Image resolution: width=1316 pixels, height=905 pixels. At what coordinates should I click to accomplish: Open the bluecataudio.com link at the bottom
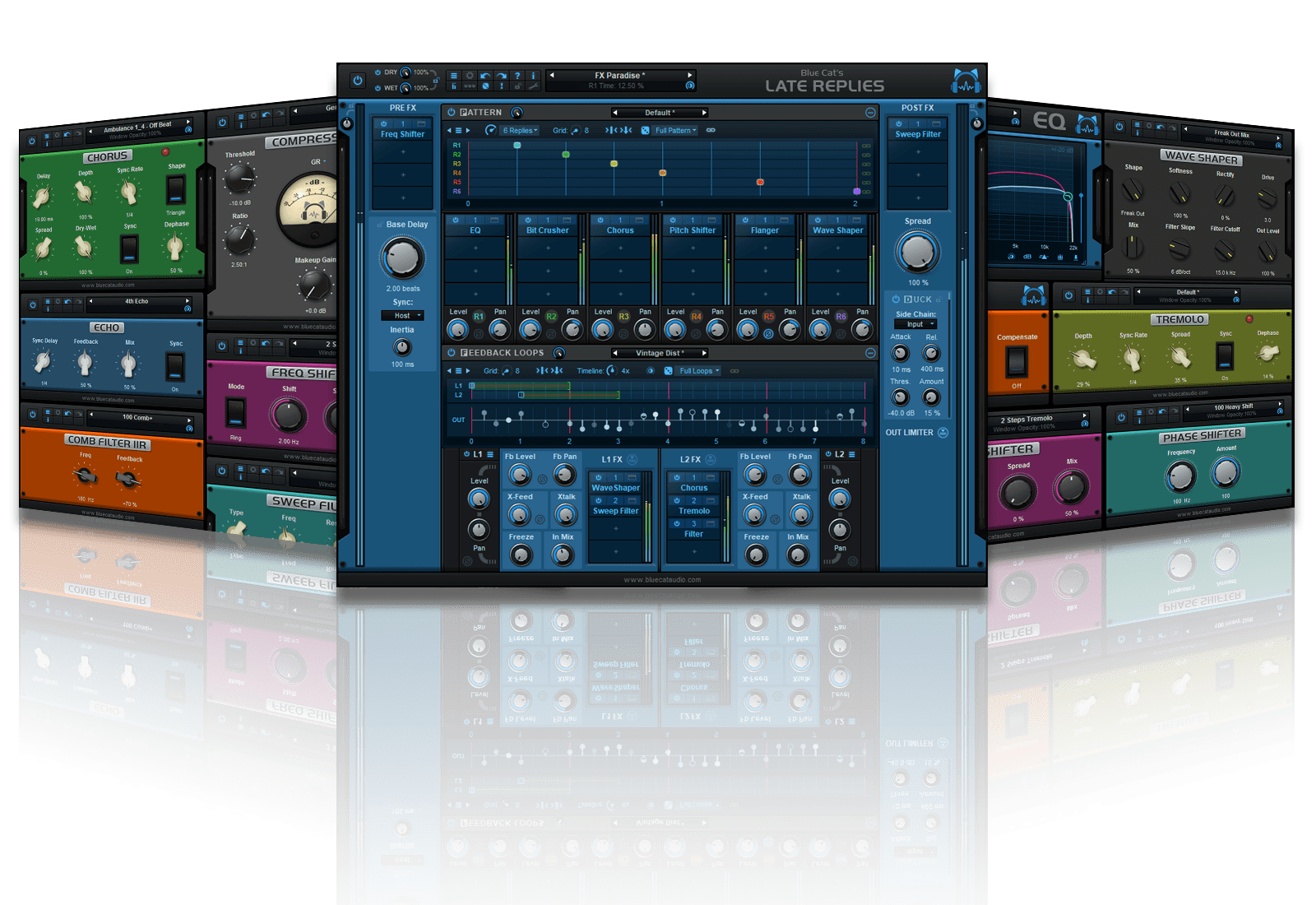pos(662,580)
